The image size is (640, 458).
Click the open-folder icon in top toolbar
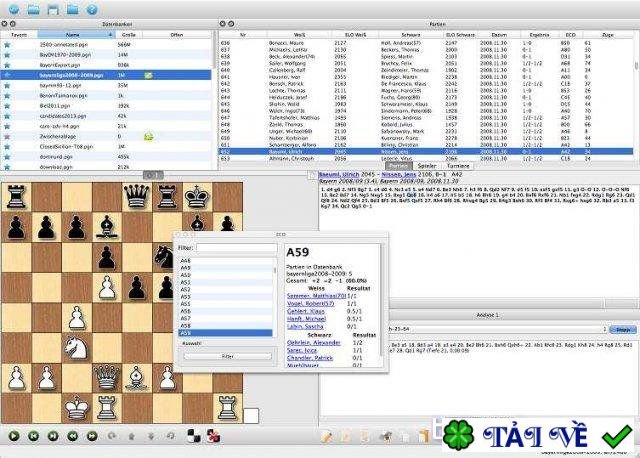(x=33, y=9)
